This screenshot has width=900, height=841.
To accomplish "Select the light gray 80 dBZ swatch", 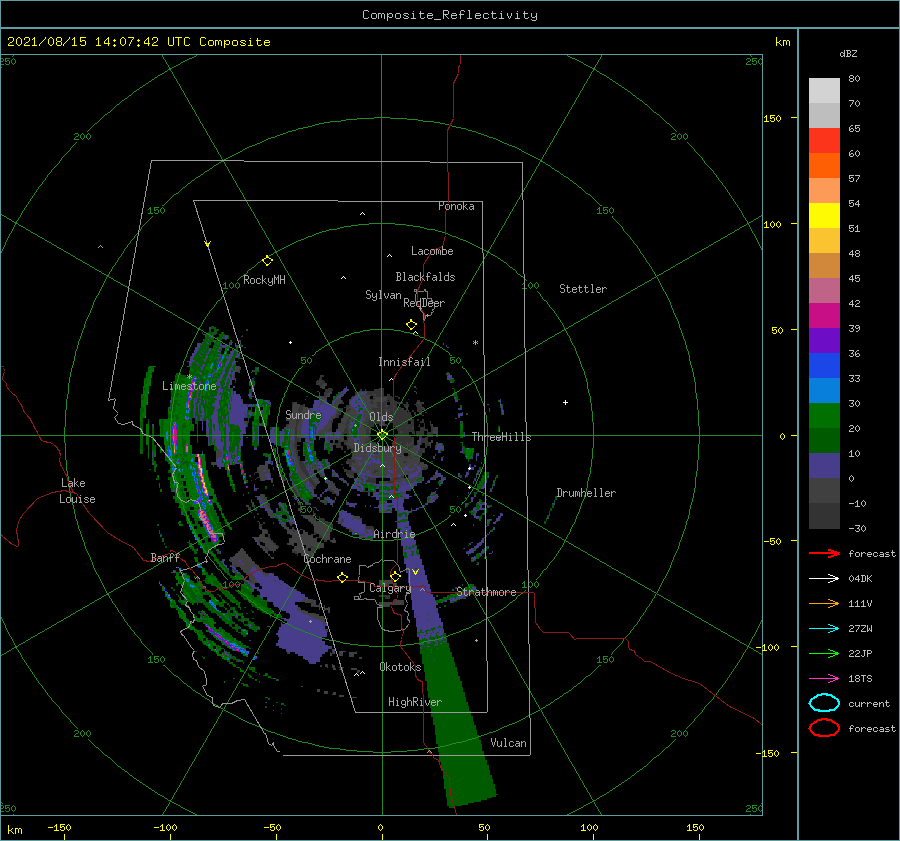I will [x=824, y=90].
